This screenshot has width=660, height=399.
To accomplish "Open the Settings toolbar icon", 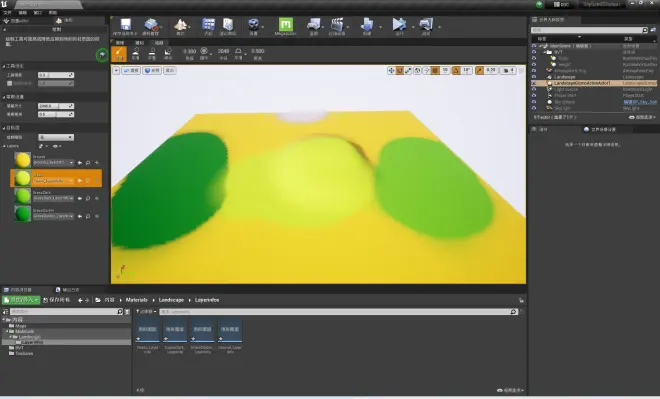I will (x=253, y=24).
